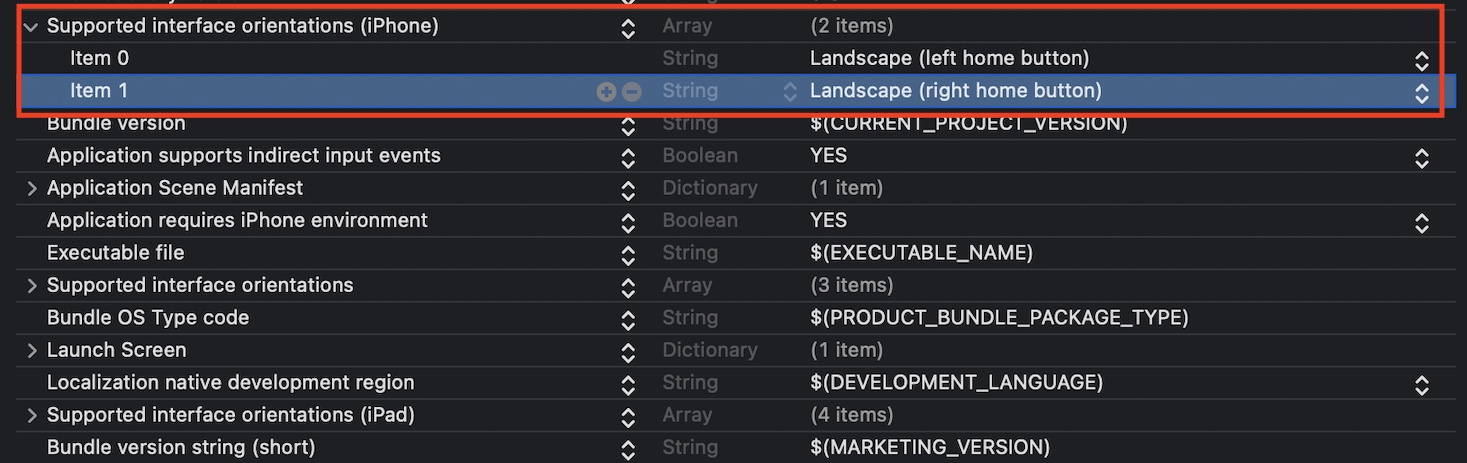Screen dimensions: 1467x463
Task: Expand the plain Supported interface orientations row
Action: pos(32,285)
